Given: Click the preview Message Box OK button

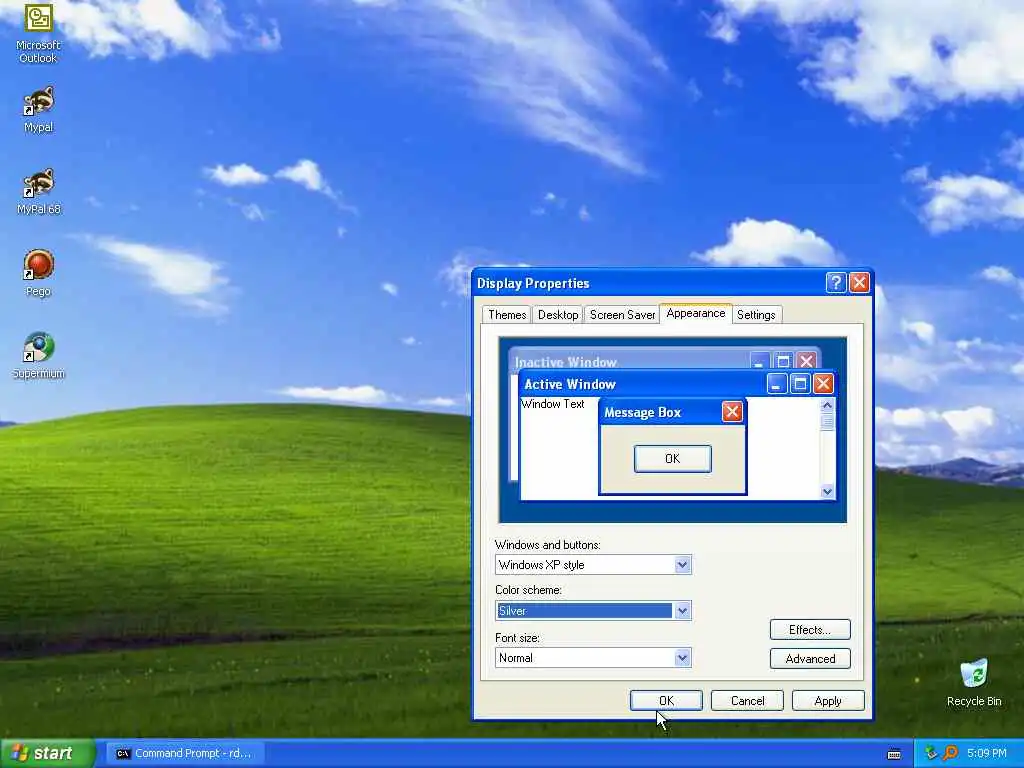Looking at the screenshot, I should pos(673,458).
